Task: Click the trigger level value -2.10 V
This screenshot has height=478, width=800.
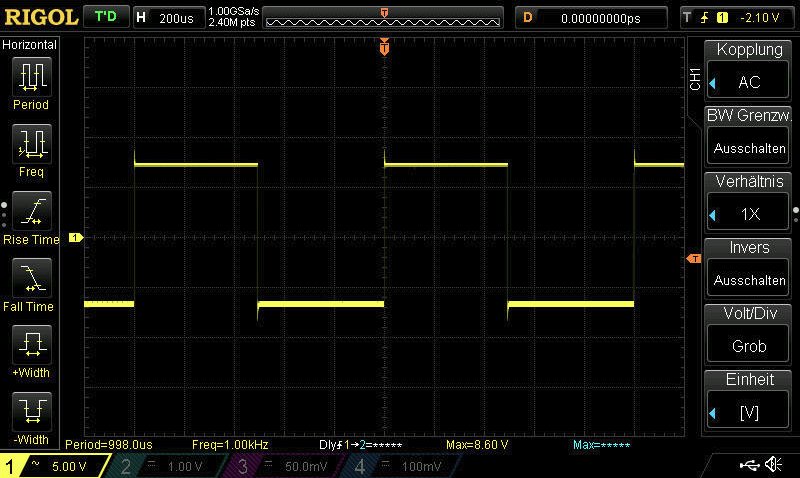Action: pyautogui.click(x=760, y=18)
